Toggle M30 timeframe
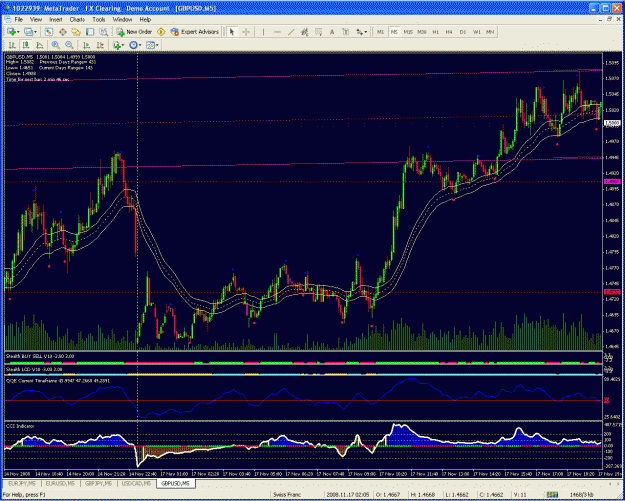This screenshot has height=501, width=625. point(422,32)
